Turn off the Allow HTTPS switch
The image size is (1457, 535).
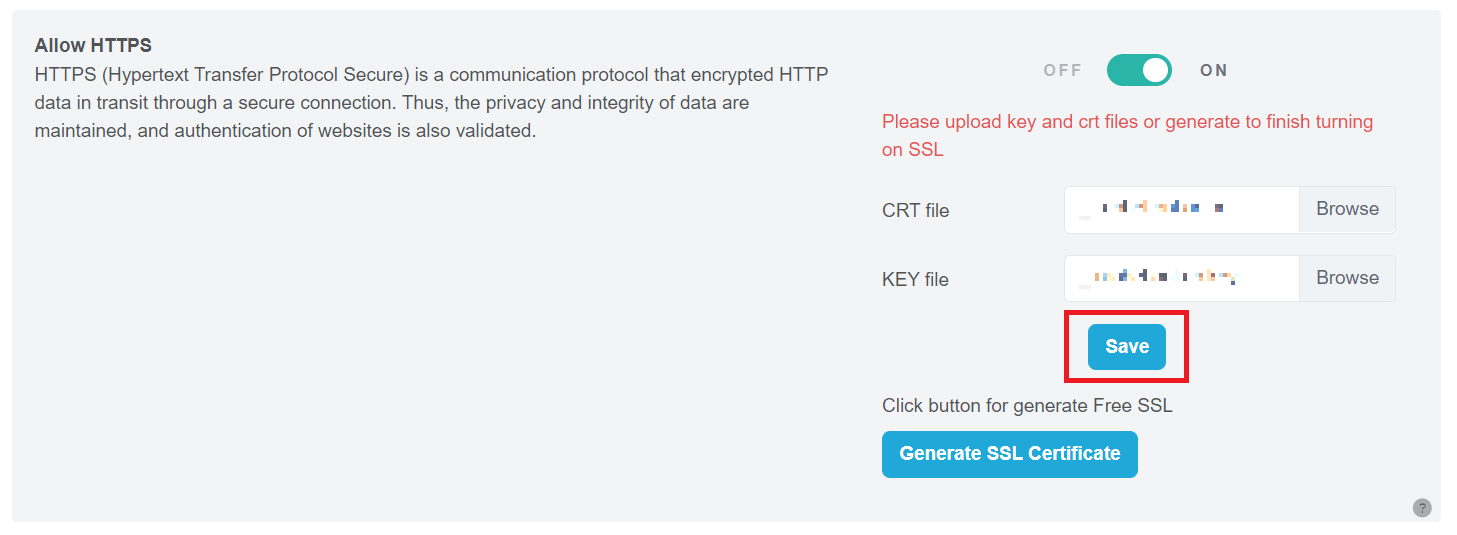tap(1139, 70)
